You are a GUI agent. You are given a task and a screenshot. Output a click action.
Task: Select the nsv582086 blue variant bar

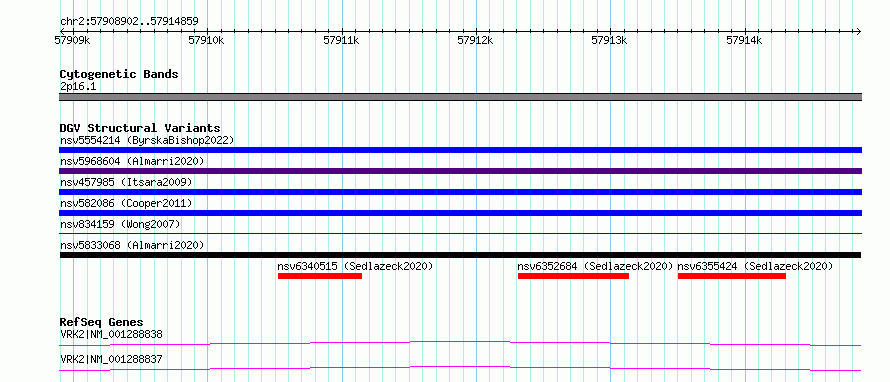tap(460, 213)
